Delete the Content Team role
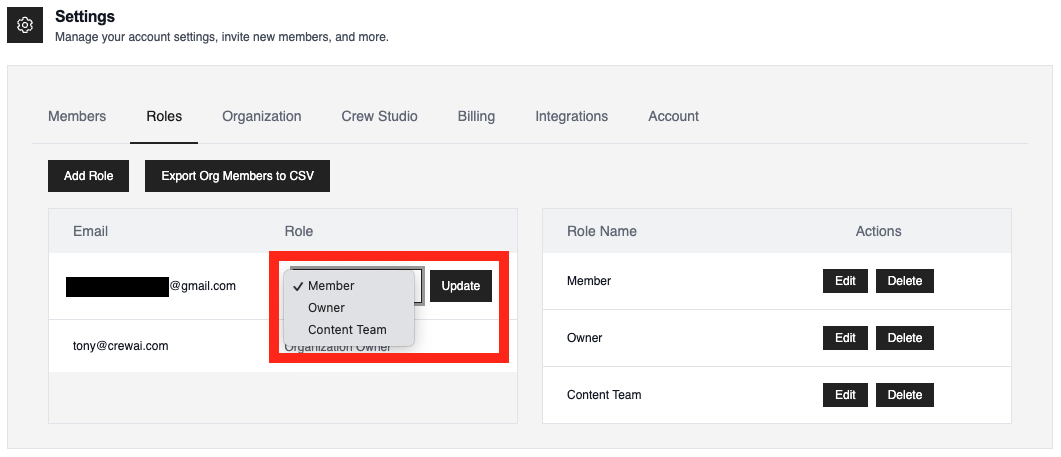Screen dimensions: 1061x457 pyautogui.click(x=905, y=395)
